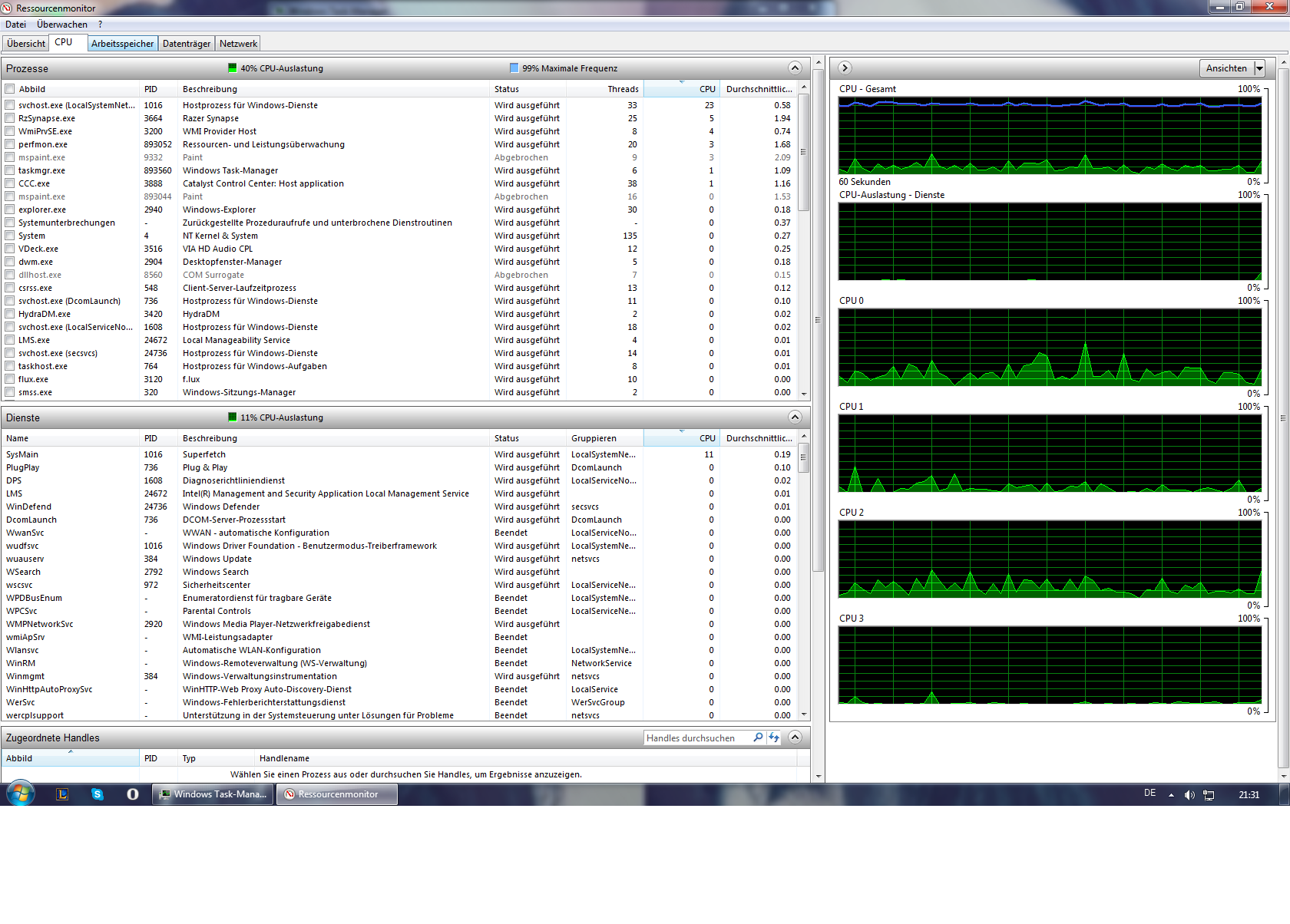The image size is (1290, 924).
Task: Select the SysMain service row
Action: tap(399, 454)
